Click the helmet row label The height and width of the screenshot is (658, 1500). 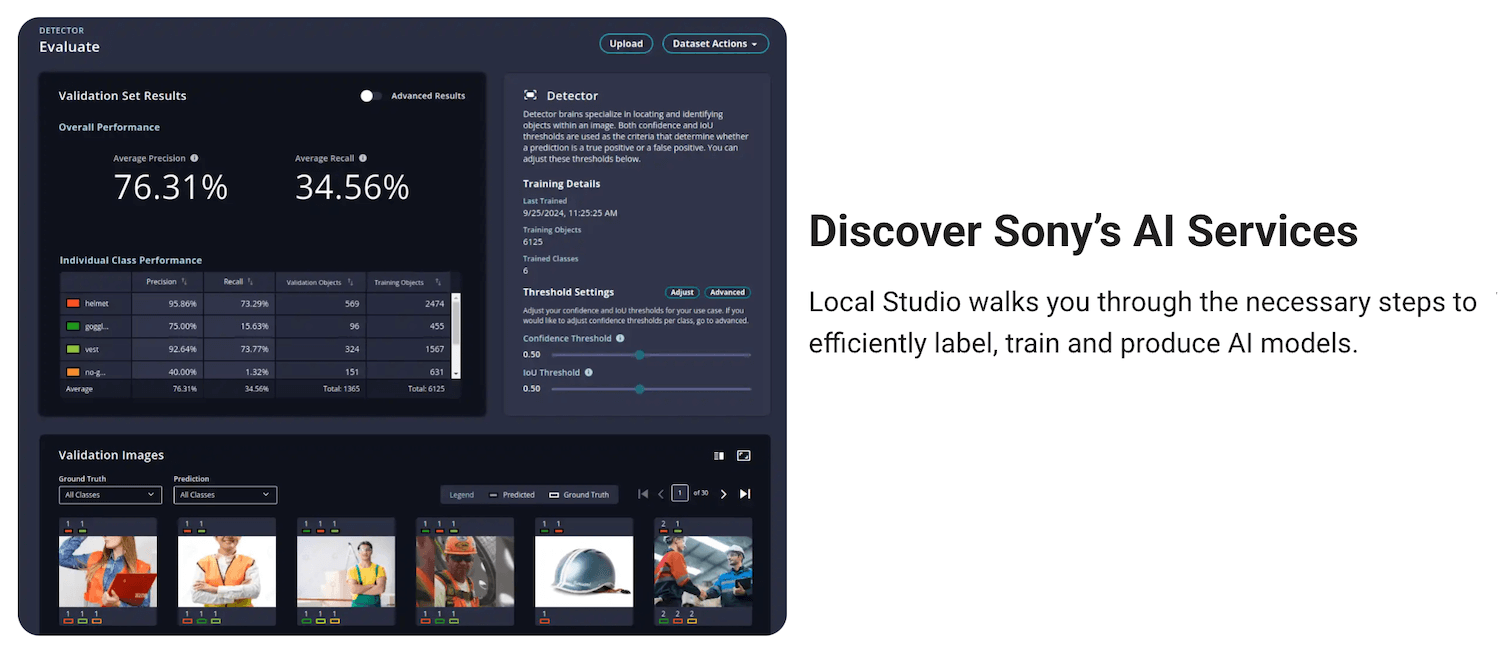[x=96, y=303]
